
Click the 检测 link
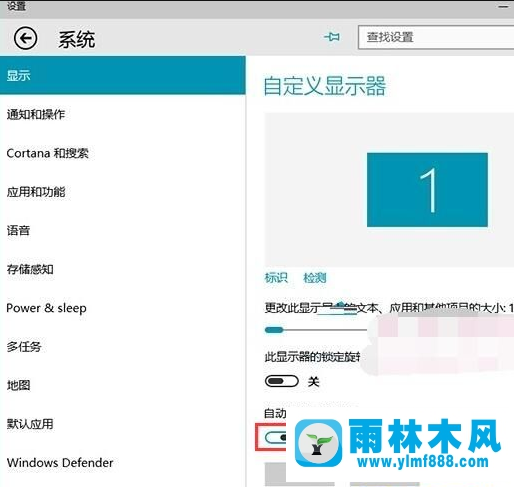click(315, 277)
